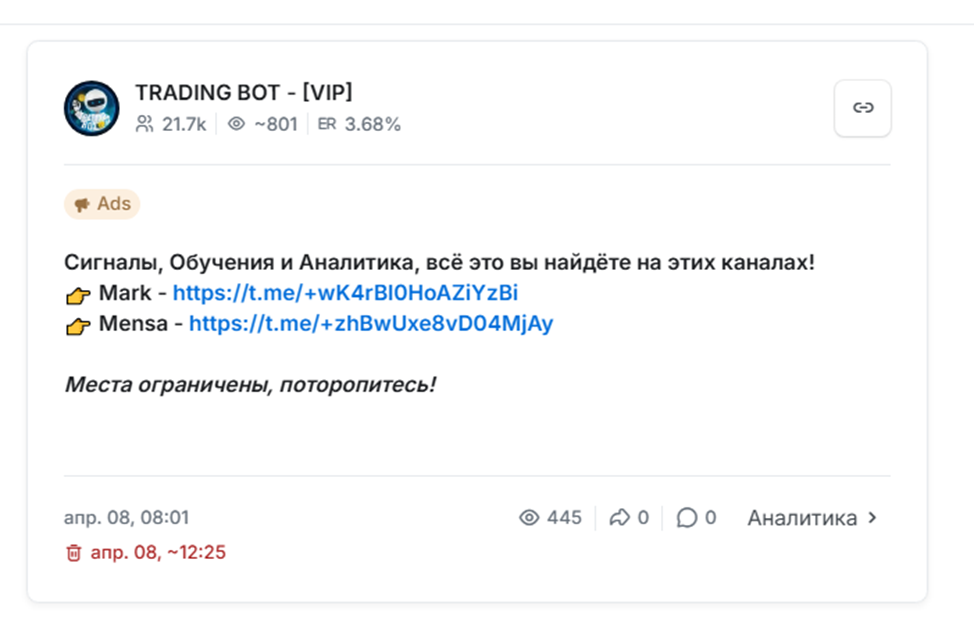This screenshot has height=617, width=974.
Task: Click the first pointing hand emoji beside Mark
Action: (x=78, y=295)
